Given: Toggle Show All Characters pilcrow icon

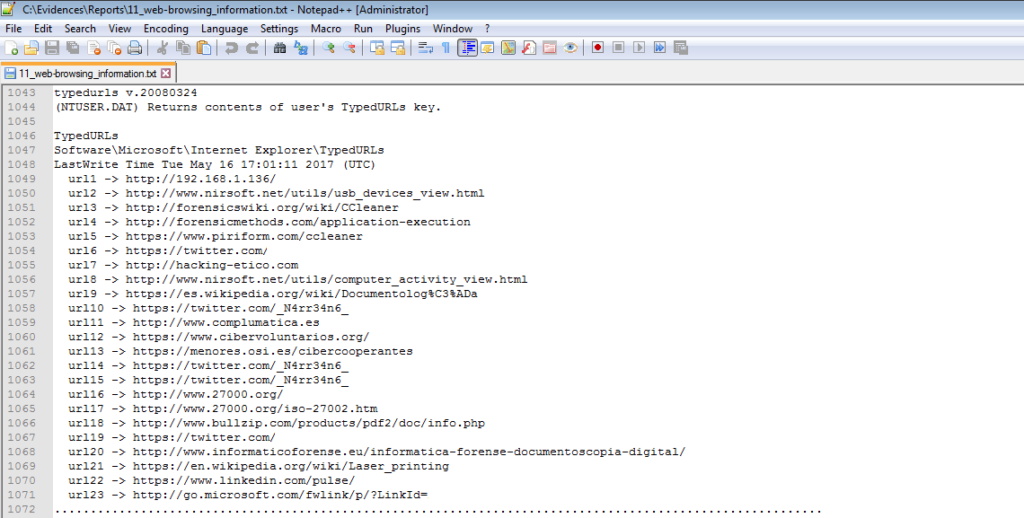Looking at the screenshot, I should point(446,47).
